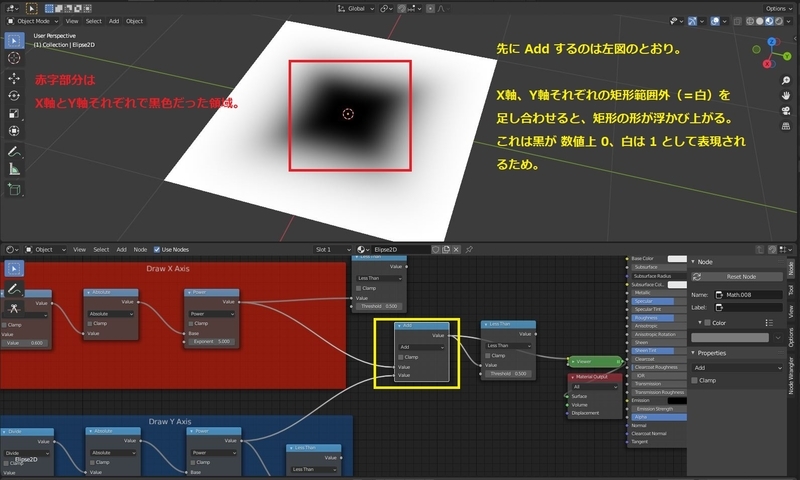Open the node editor Node menu
Image resolution: width=800 pixels, height=480 pixels.
pyautogui.click(x=140, y=249)
